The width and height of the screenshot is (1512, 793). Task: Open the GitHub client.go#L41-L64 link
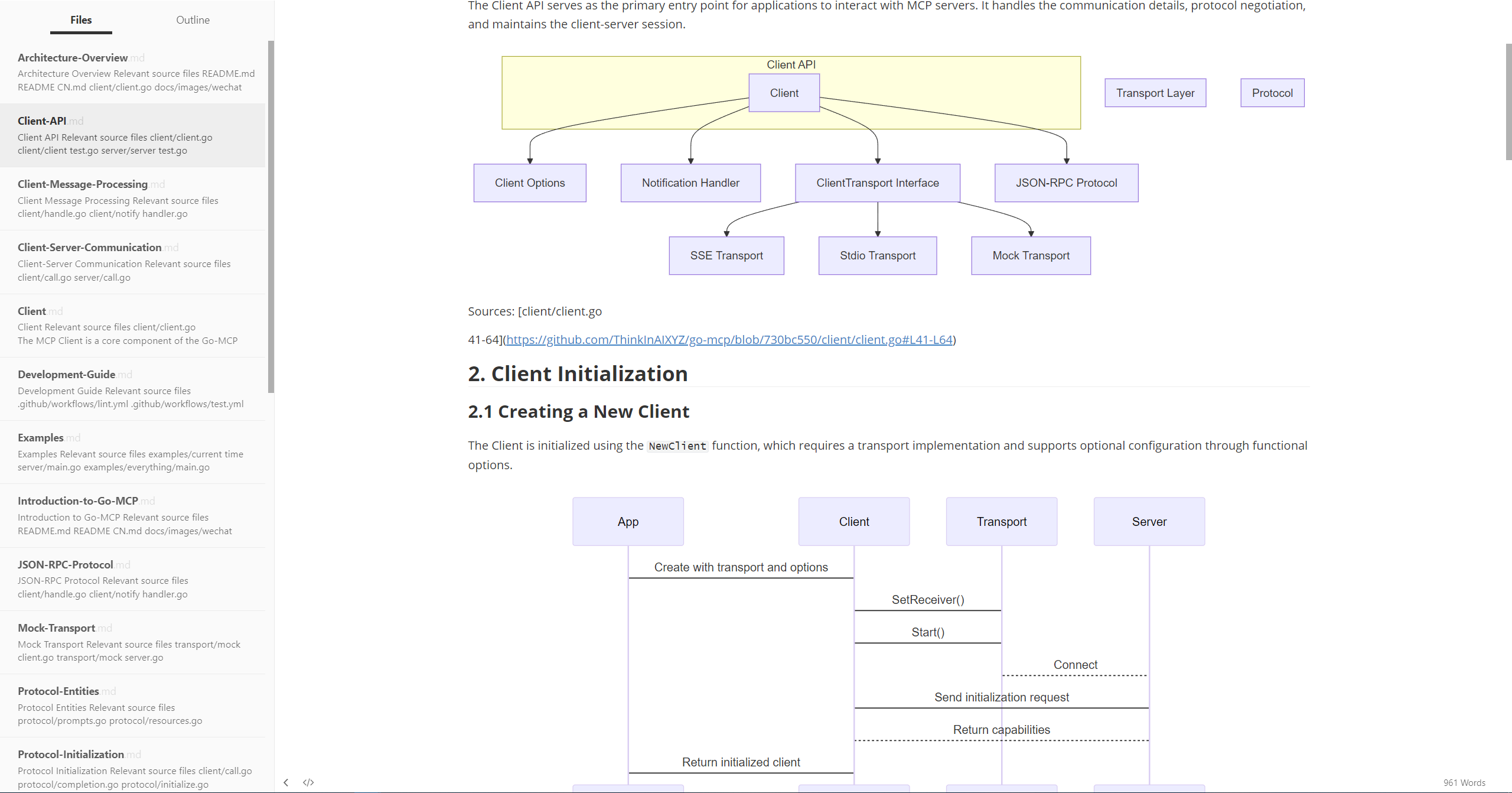729,340
